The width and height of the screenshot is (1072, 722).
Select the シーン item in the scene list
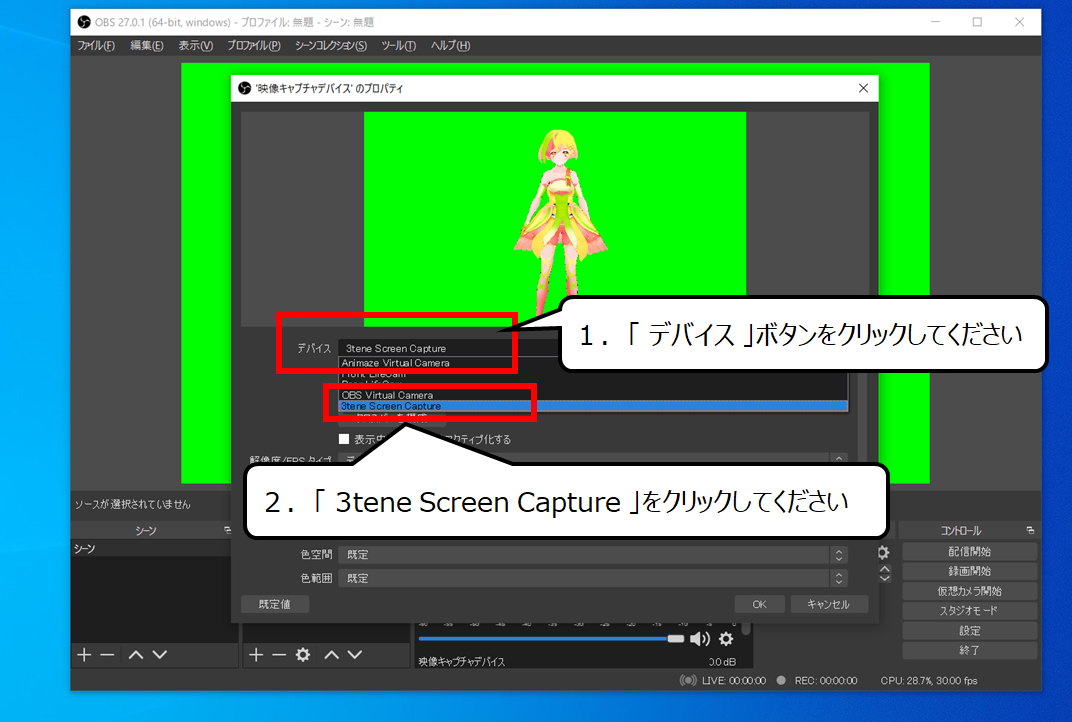click(x=152, y=549)
